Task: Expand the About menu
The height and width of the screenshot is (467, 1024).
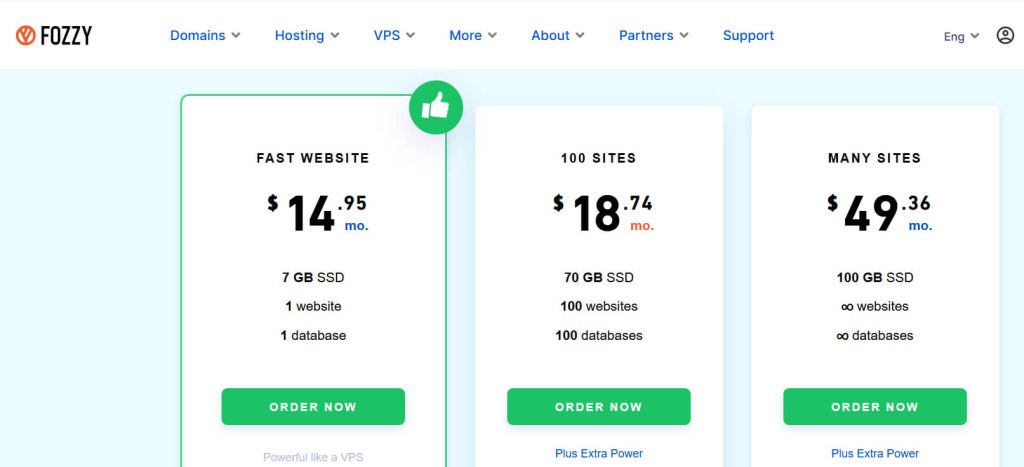Action: (x=558, y=35)
